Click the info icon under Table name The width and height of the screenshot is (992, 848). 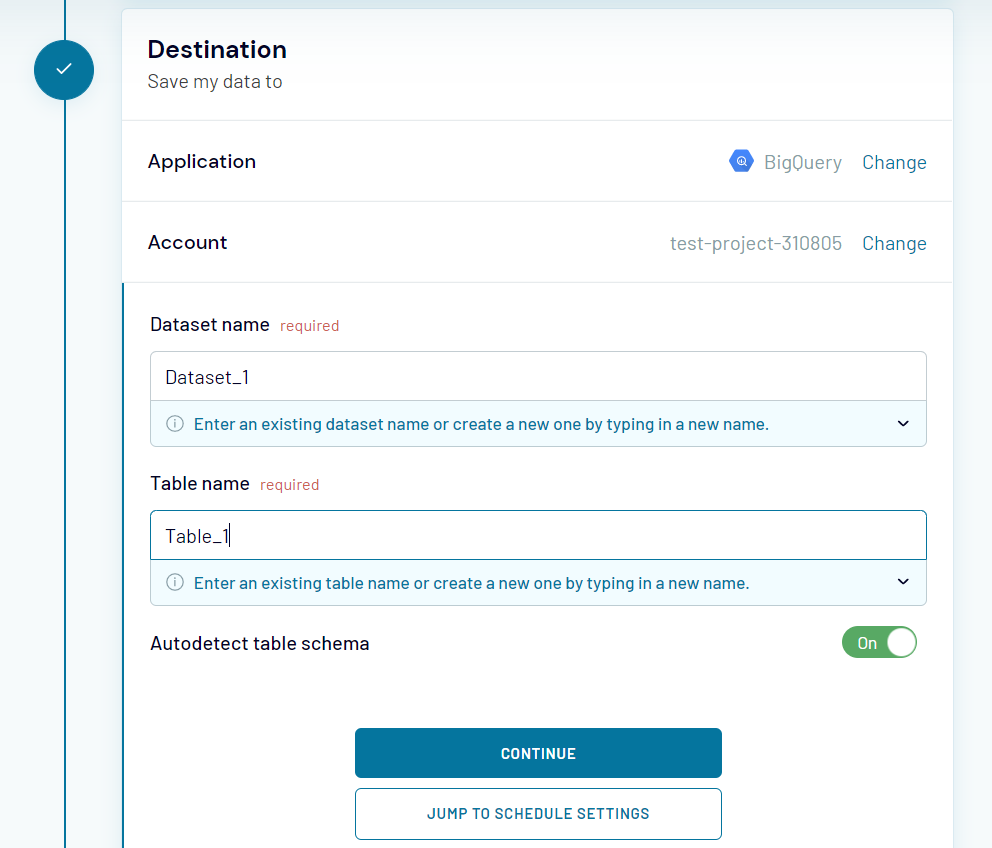coord(175,583)
